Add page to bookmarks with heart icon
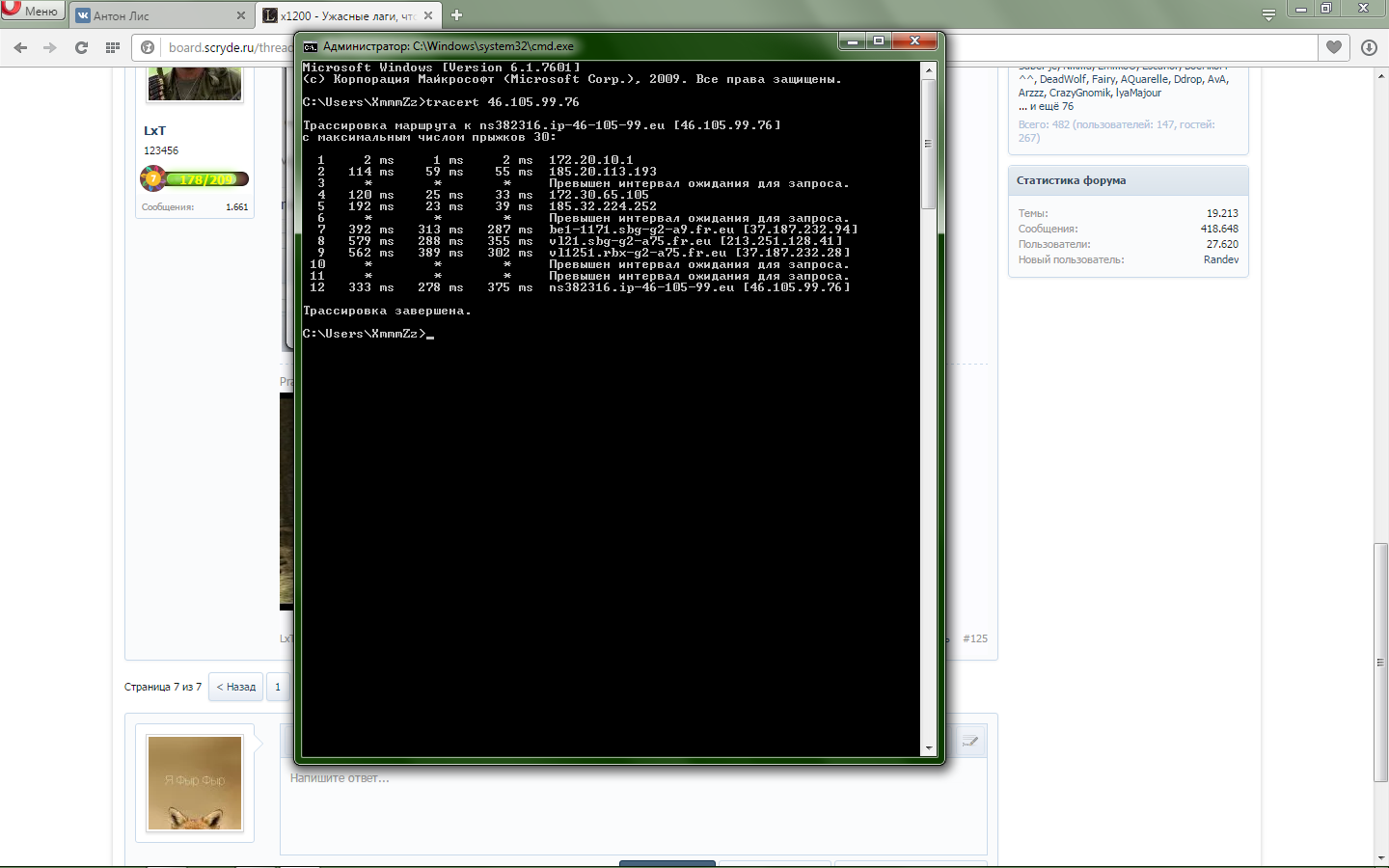The width and height of the screenshot is (1389, 868). tap(1334, 47)
